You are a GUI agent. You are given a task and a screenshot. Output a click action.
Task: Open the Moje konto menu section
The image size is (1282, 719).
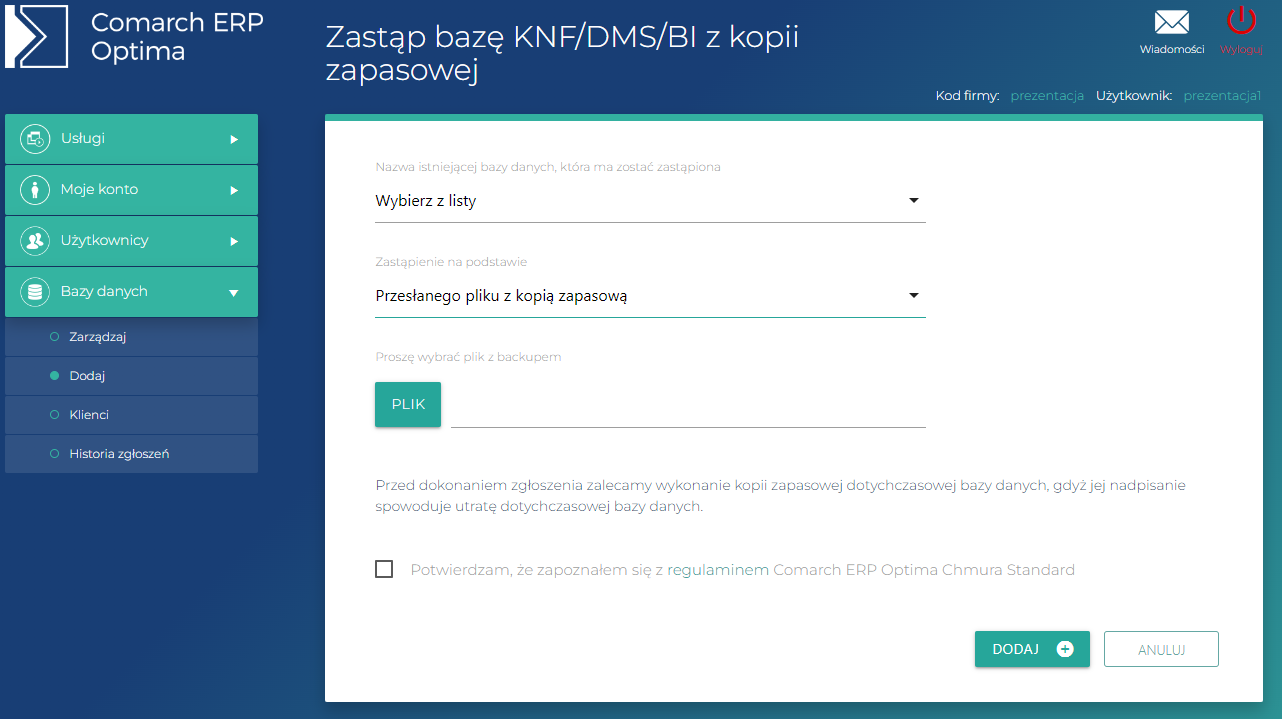tap(131, 190)
